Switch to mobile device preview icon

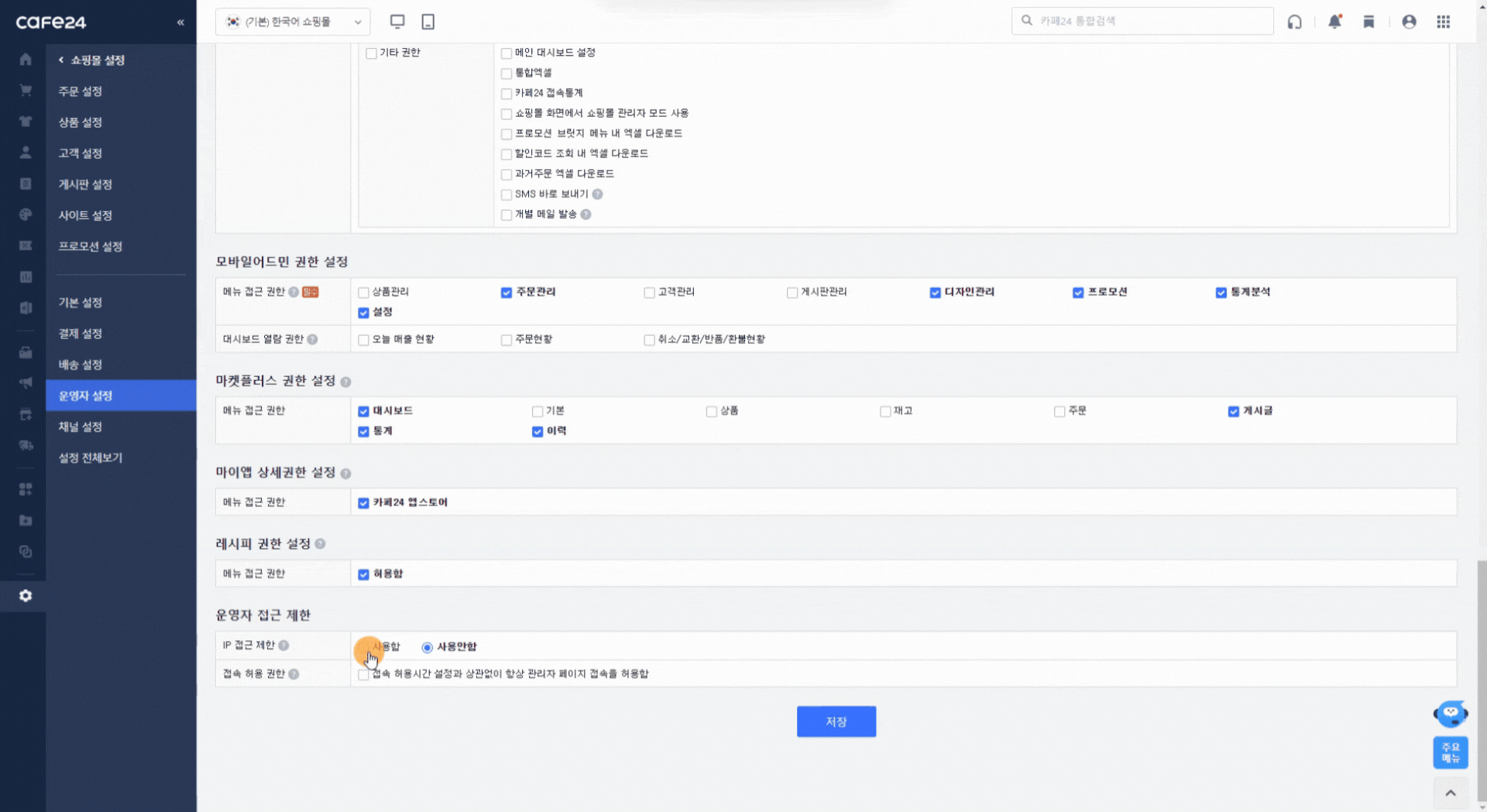(428, 22)
